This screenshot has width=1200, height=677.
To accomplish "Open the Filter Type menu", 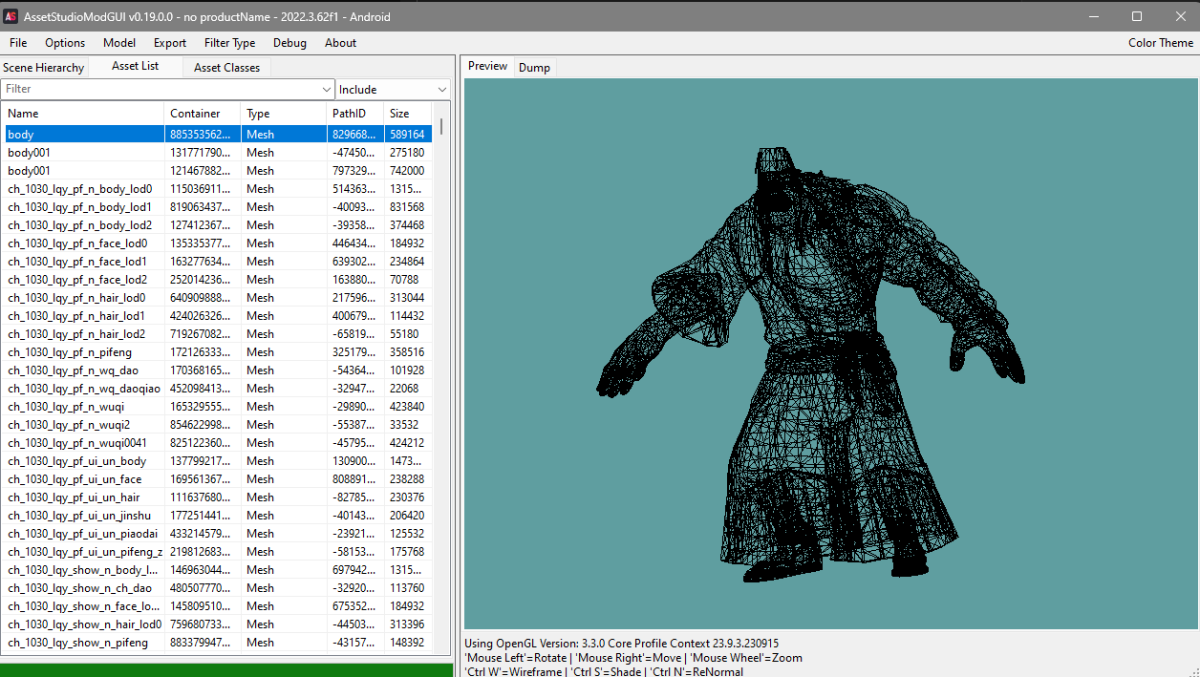I will [229, 43].
